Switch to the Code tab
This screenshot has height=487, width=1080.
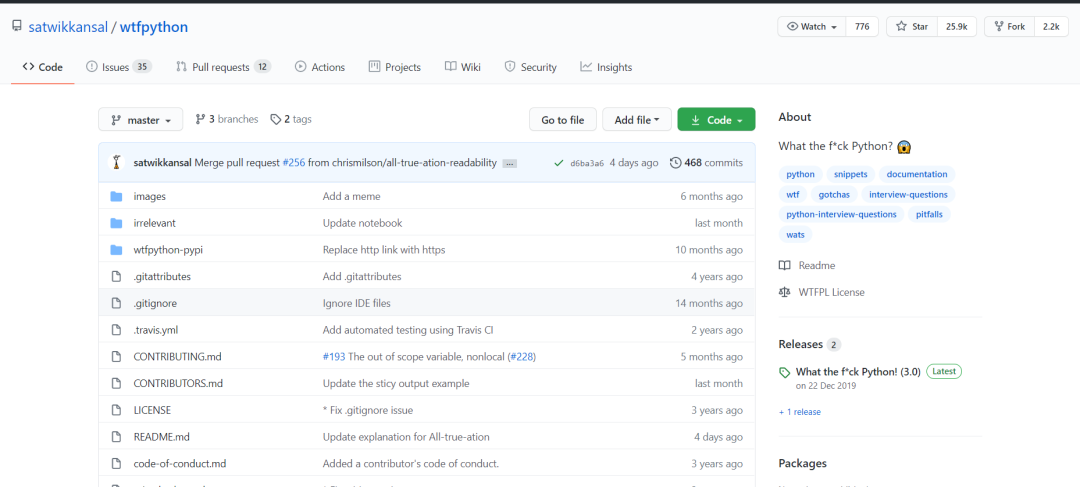43,67
